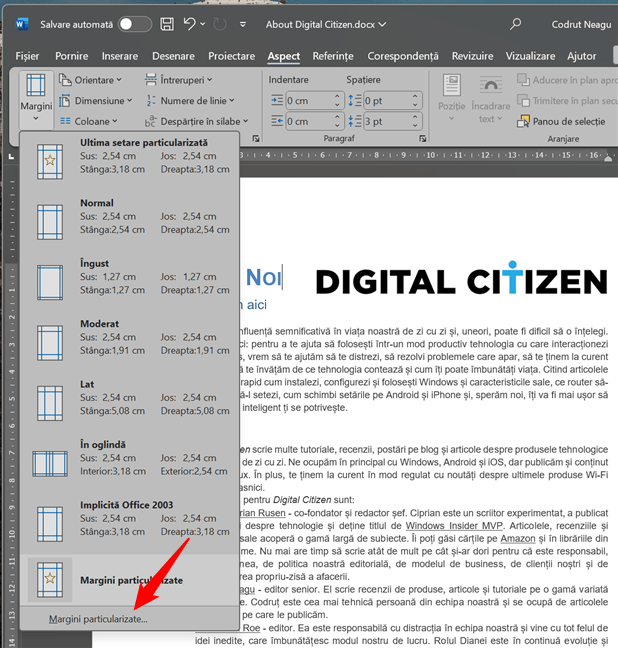Click the right indent input field
Screen dimensions: 618x648
pos(310,121)
